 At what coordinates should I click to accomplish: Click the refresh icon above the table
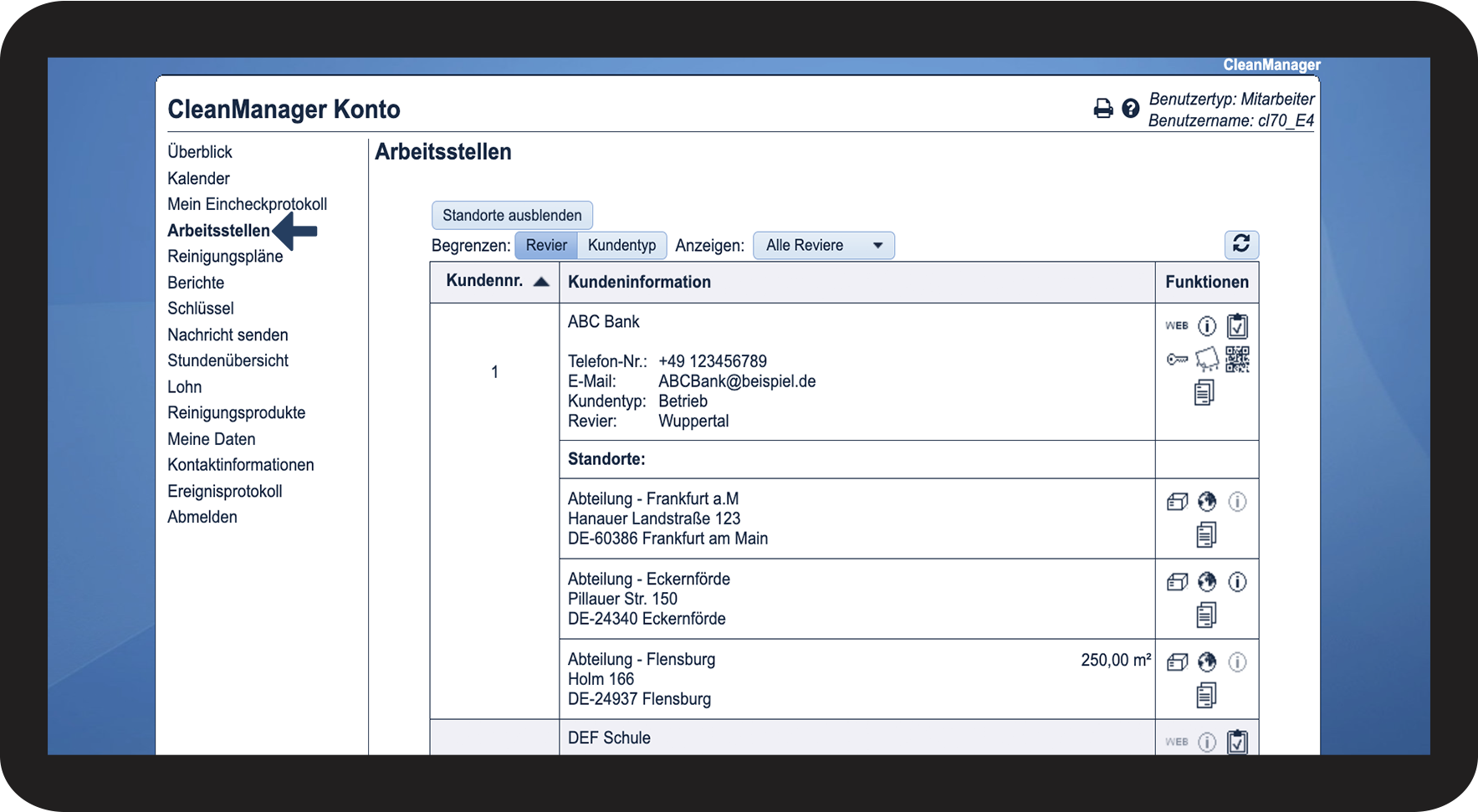click(x=1241, y=244)
